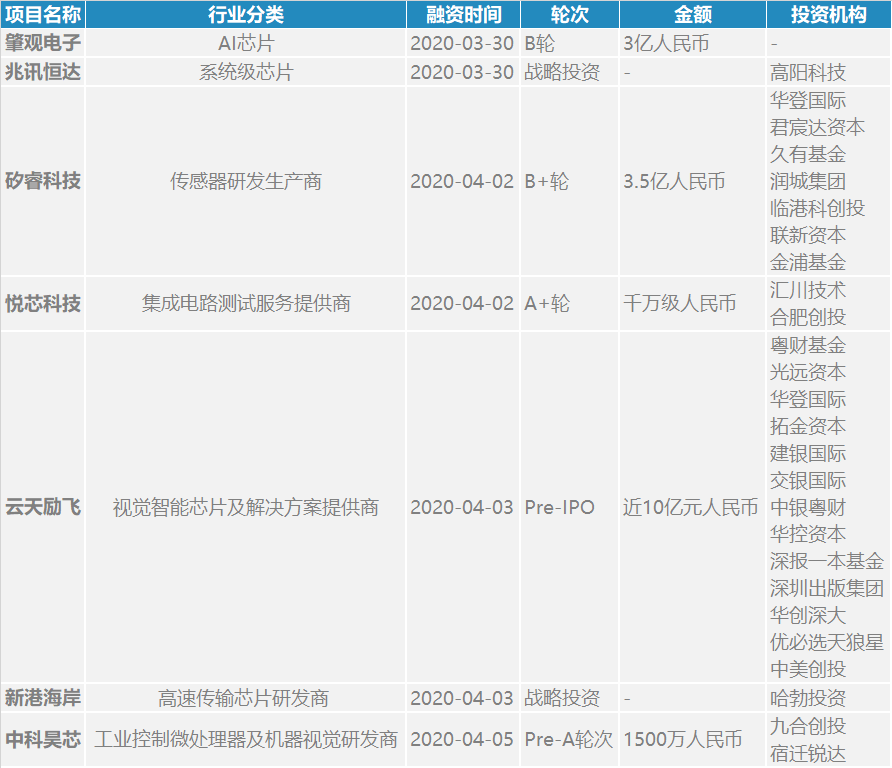
Task: Select the investor 光远资本
Action: [x=808, y=372]
